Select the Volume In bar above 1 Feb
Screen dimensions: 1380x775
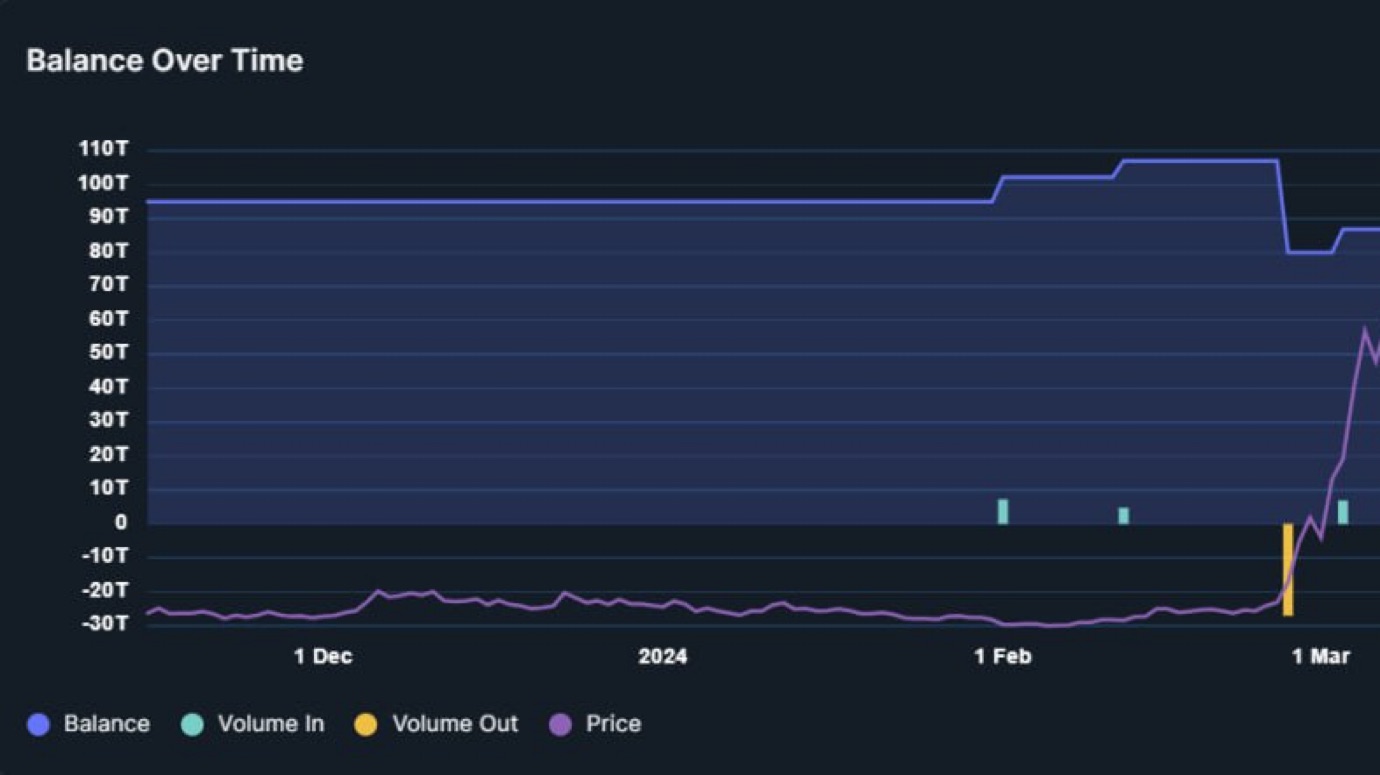pyautogui.click(x=1003, y=511)
